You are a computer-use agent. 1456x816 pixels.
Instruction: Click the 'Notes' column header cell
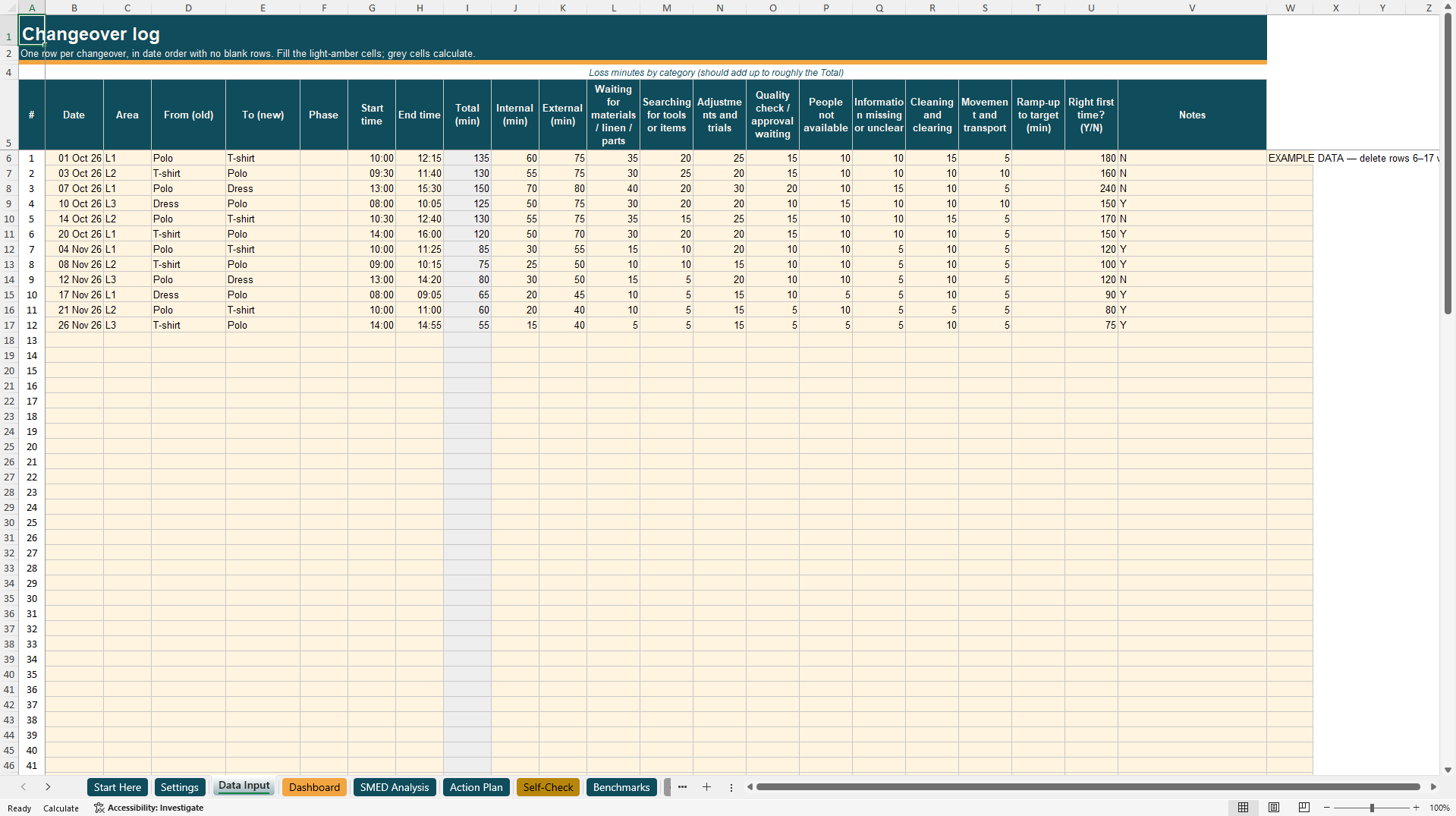coord(1192,115)
